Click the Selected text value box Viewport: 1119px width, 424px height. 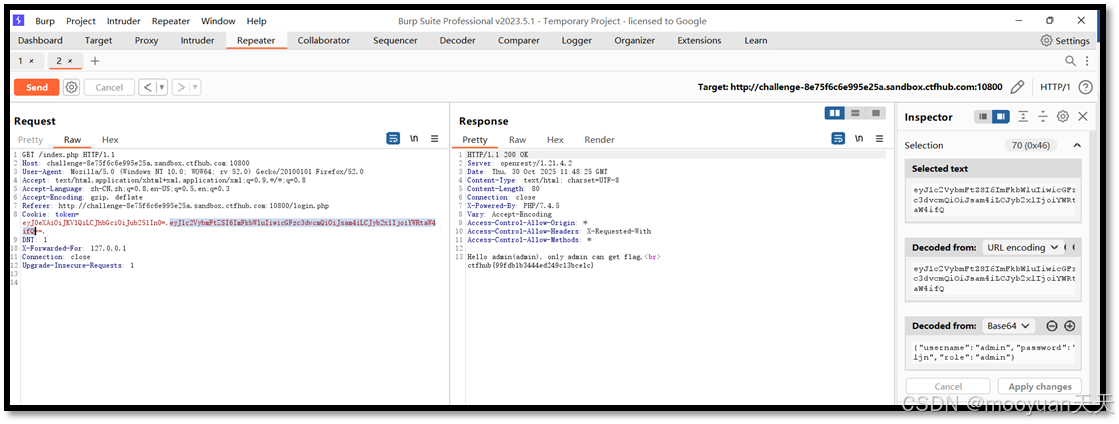[993, 200]
